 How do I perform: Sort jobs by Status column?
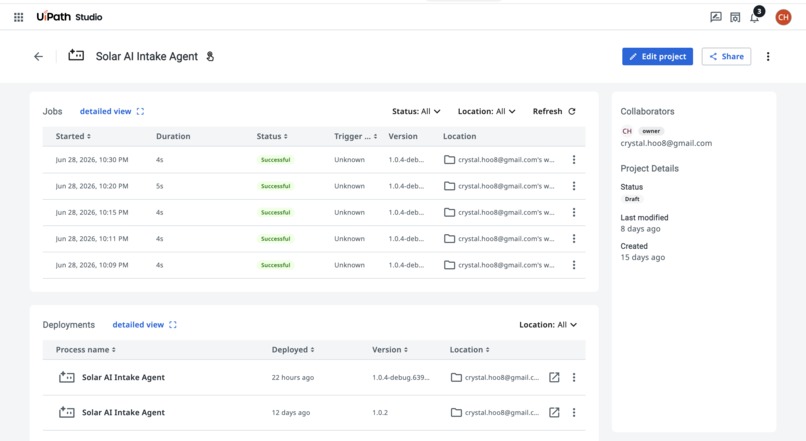[272, 136]
